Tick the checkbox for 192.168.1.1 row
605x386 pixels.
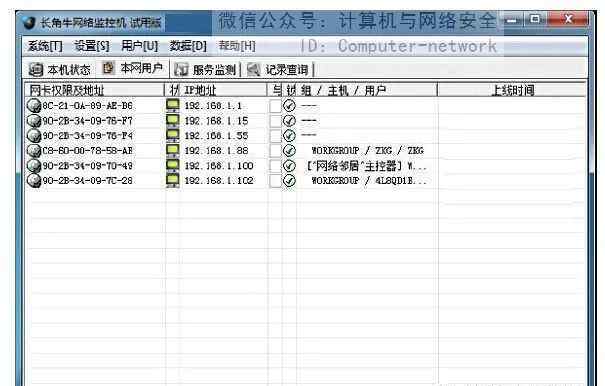275,106
